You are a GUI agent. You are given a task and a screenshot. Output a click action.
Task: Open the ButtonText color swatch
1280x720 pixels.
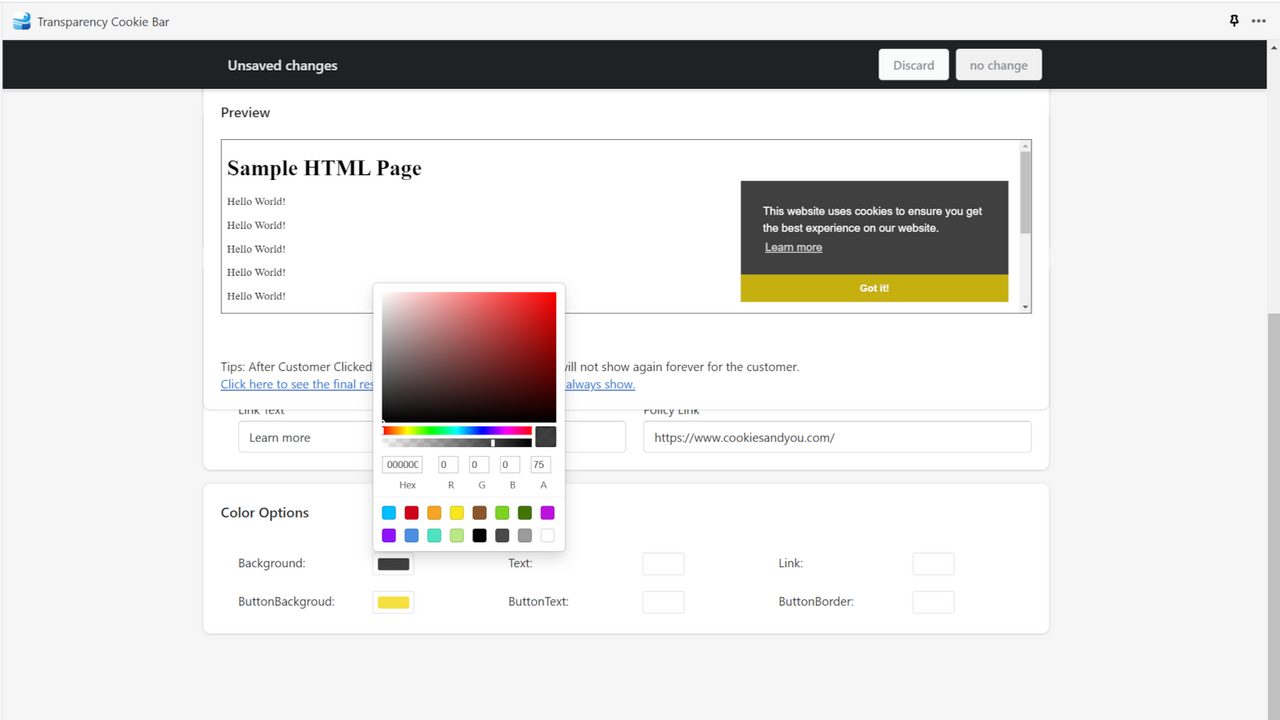click(x=663, y=602)
